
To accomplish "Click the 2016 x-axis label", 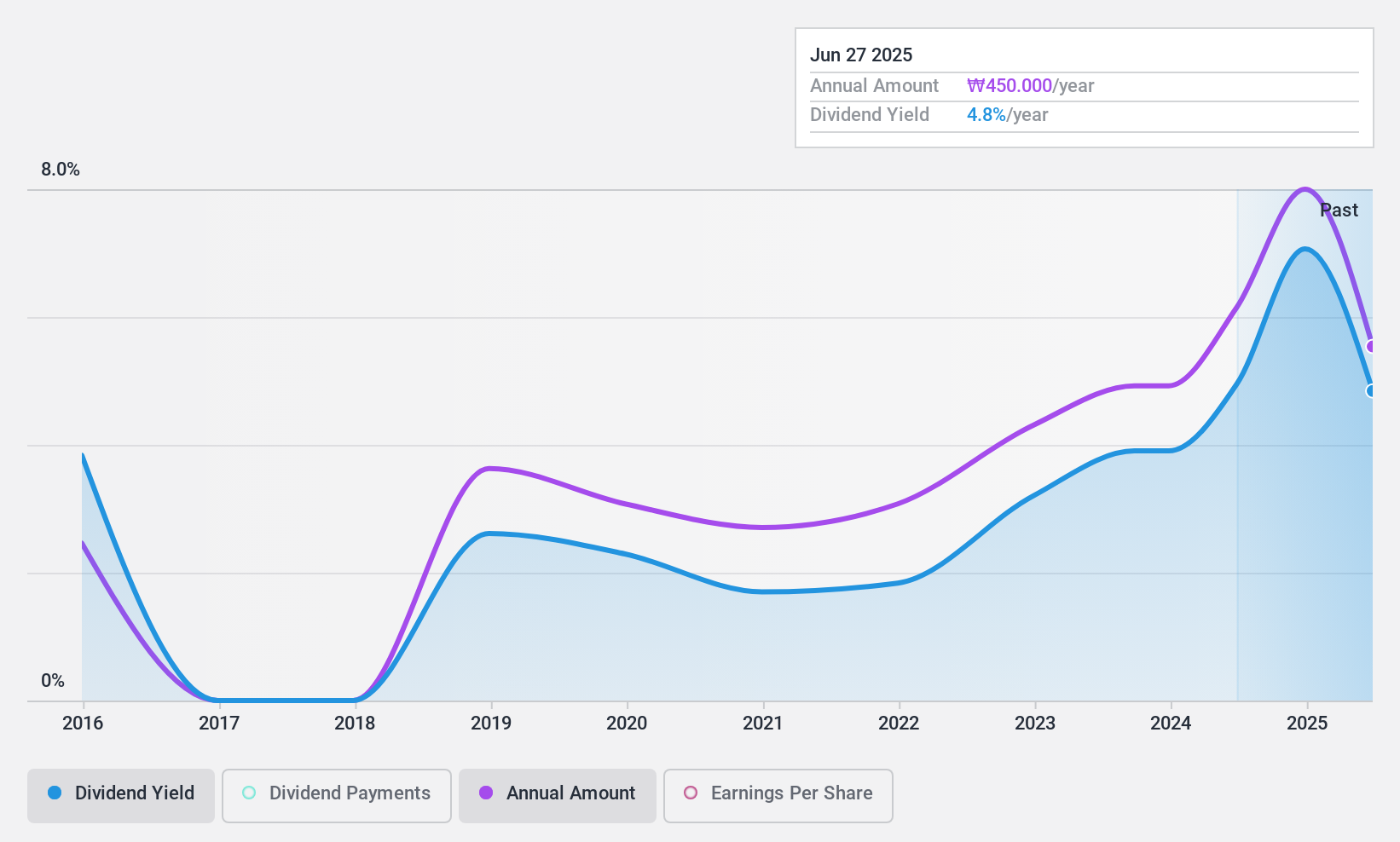I will tap(83, 724).
